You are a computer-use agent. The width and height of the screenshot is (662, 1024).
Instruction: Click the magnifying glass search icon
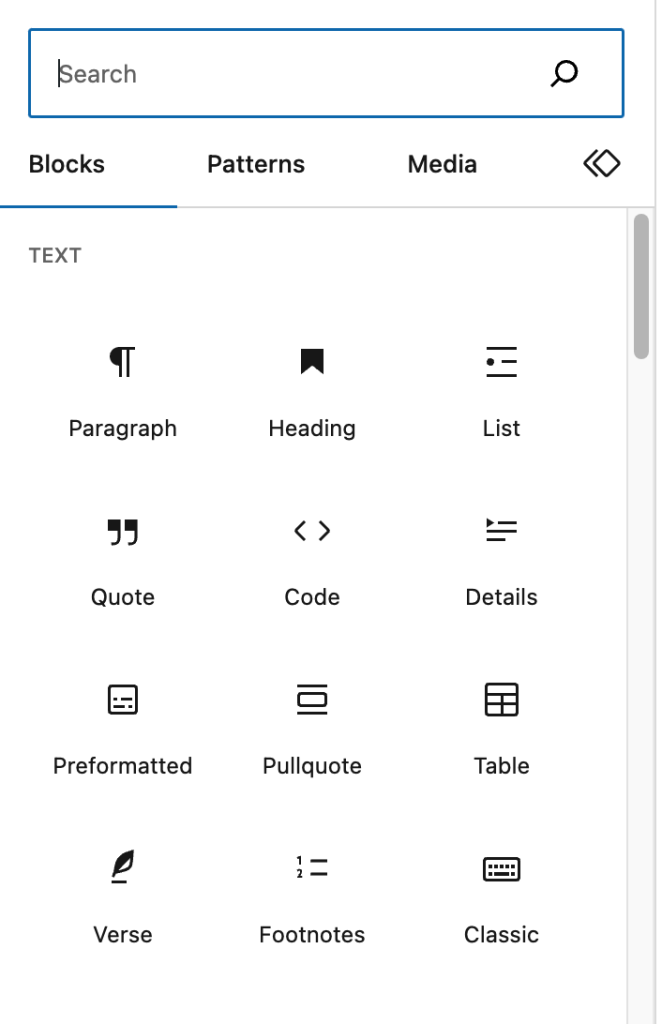click(x=565, y=73)
